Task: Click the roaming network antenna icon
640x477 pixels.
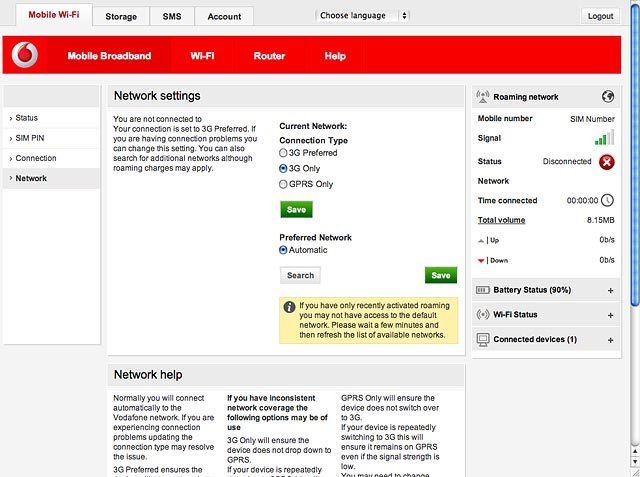Action: (483, 97)
